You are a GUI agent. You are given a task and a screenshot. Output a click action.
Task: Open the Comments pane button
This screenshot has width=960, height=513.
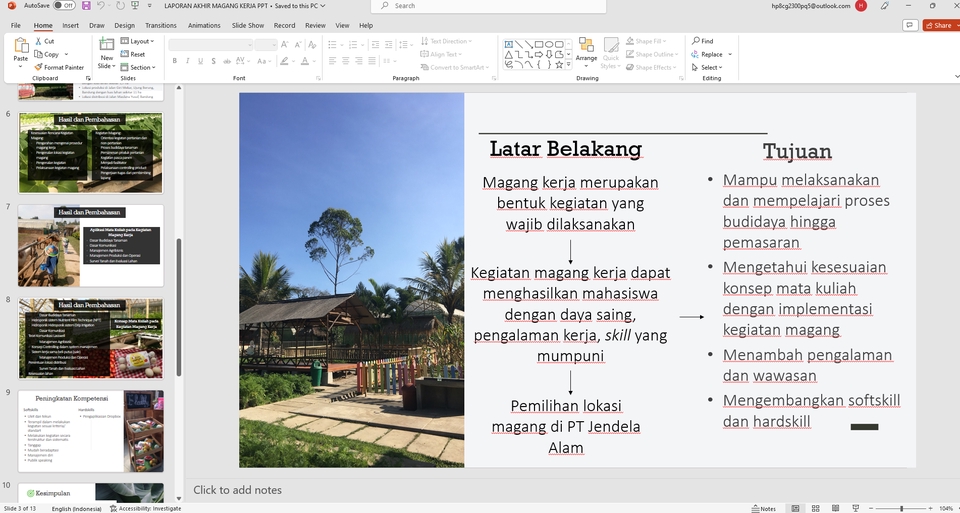click(910, 25)
